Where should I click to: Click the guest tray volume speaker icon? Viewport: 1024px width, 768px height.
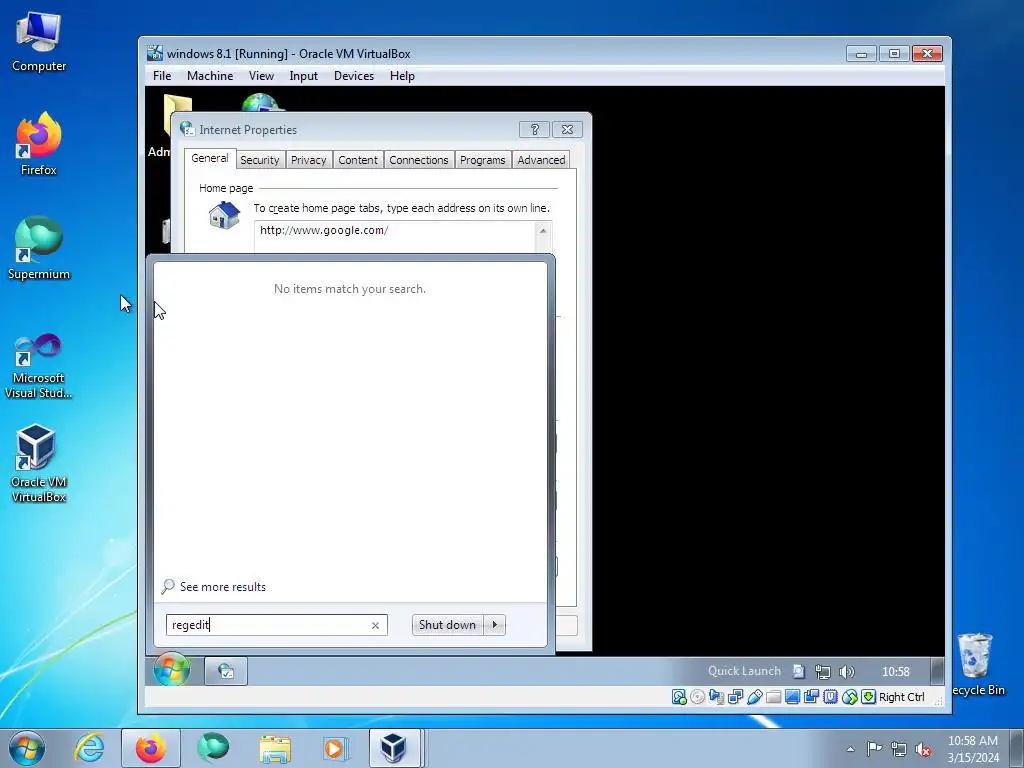tap(846, 671)
